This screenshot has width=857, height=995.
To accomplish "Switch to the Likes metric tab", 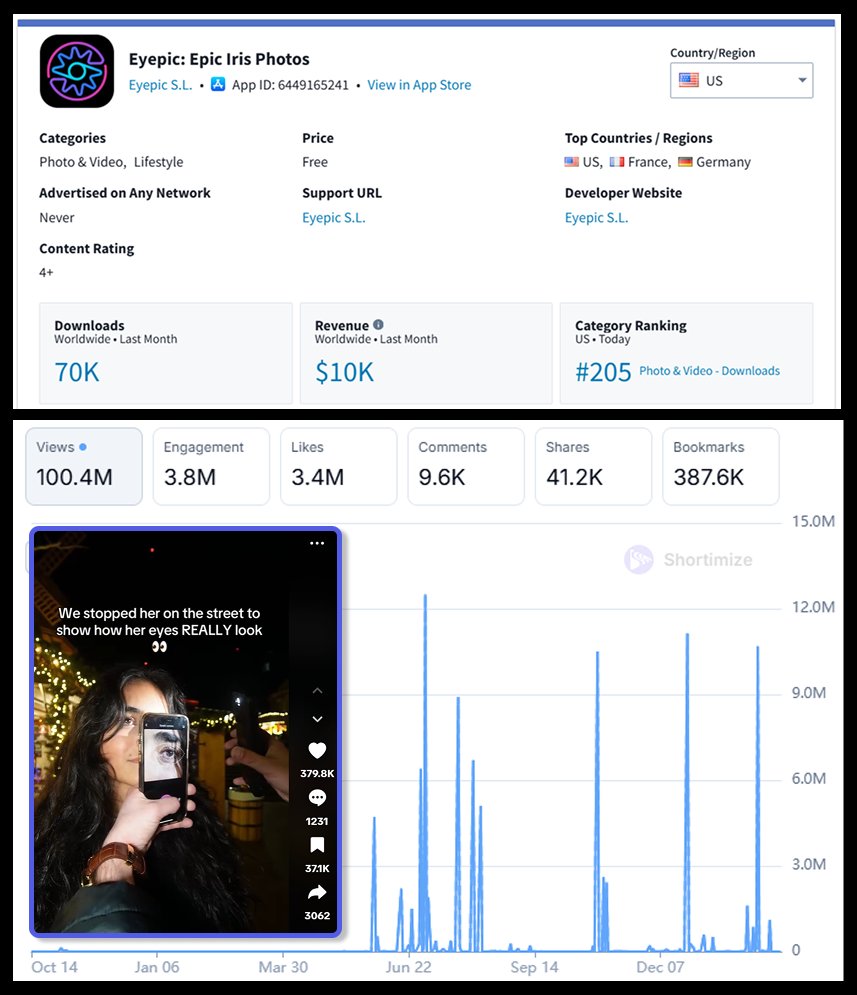I will pos(338,466).
